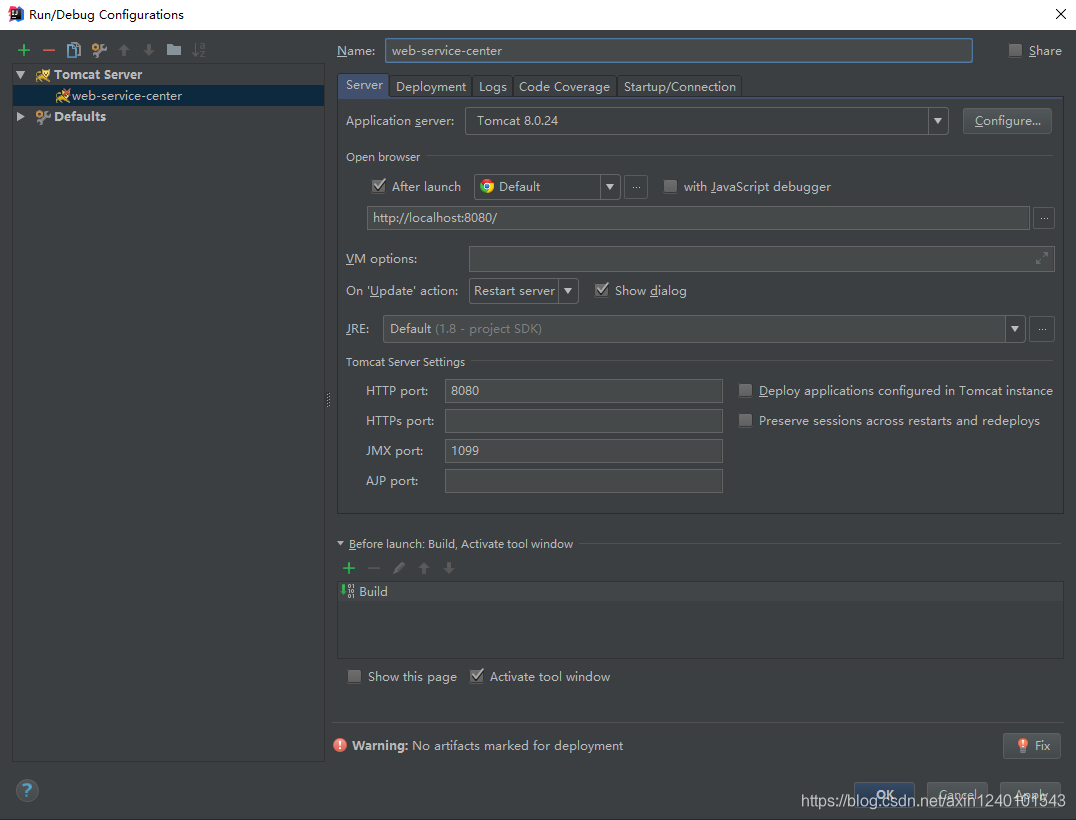Switch to Startup/Connection tab
Image resolution: width=1076 pixels, height=820 pixels.
pos(679,86)
